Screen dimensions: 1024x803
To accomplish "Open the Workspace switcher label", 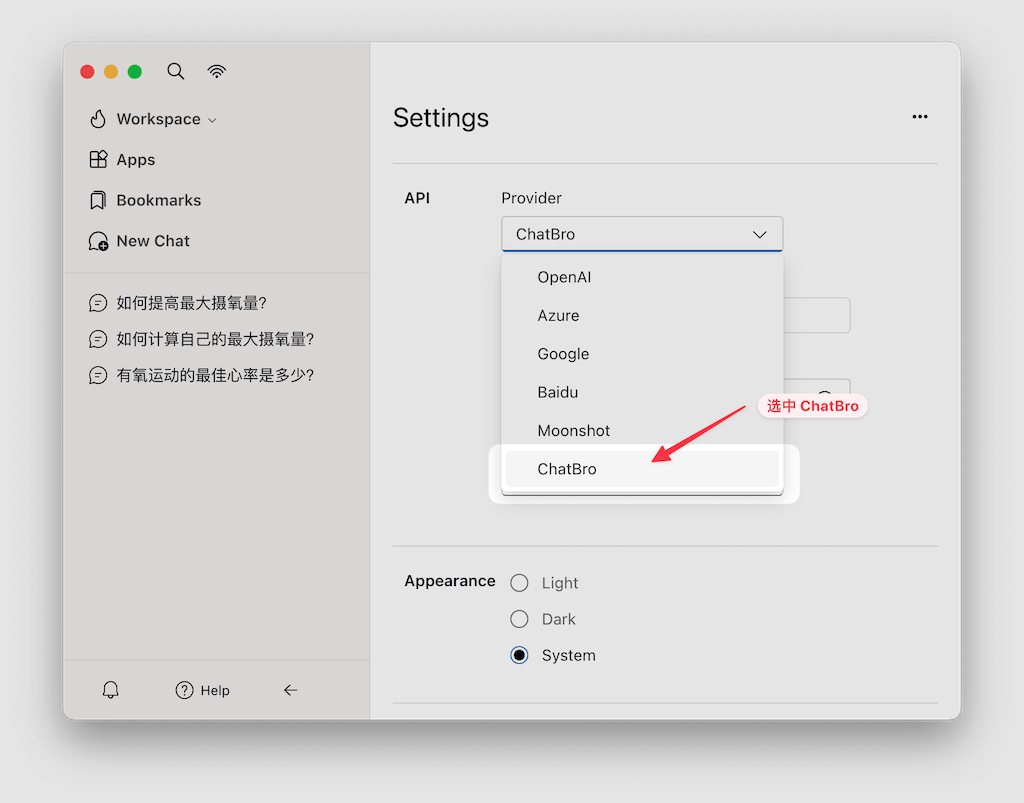I will pos(158,119).
